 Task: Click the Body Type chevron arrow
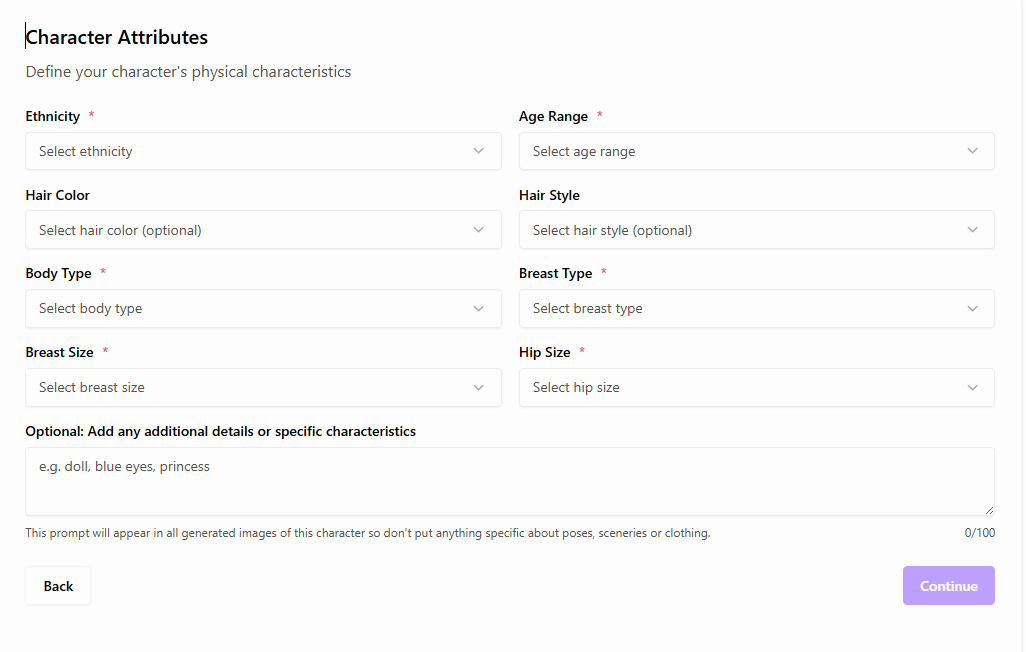click(479, 309)
